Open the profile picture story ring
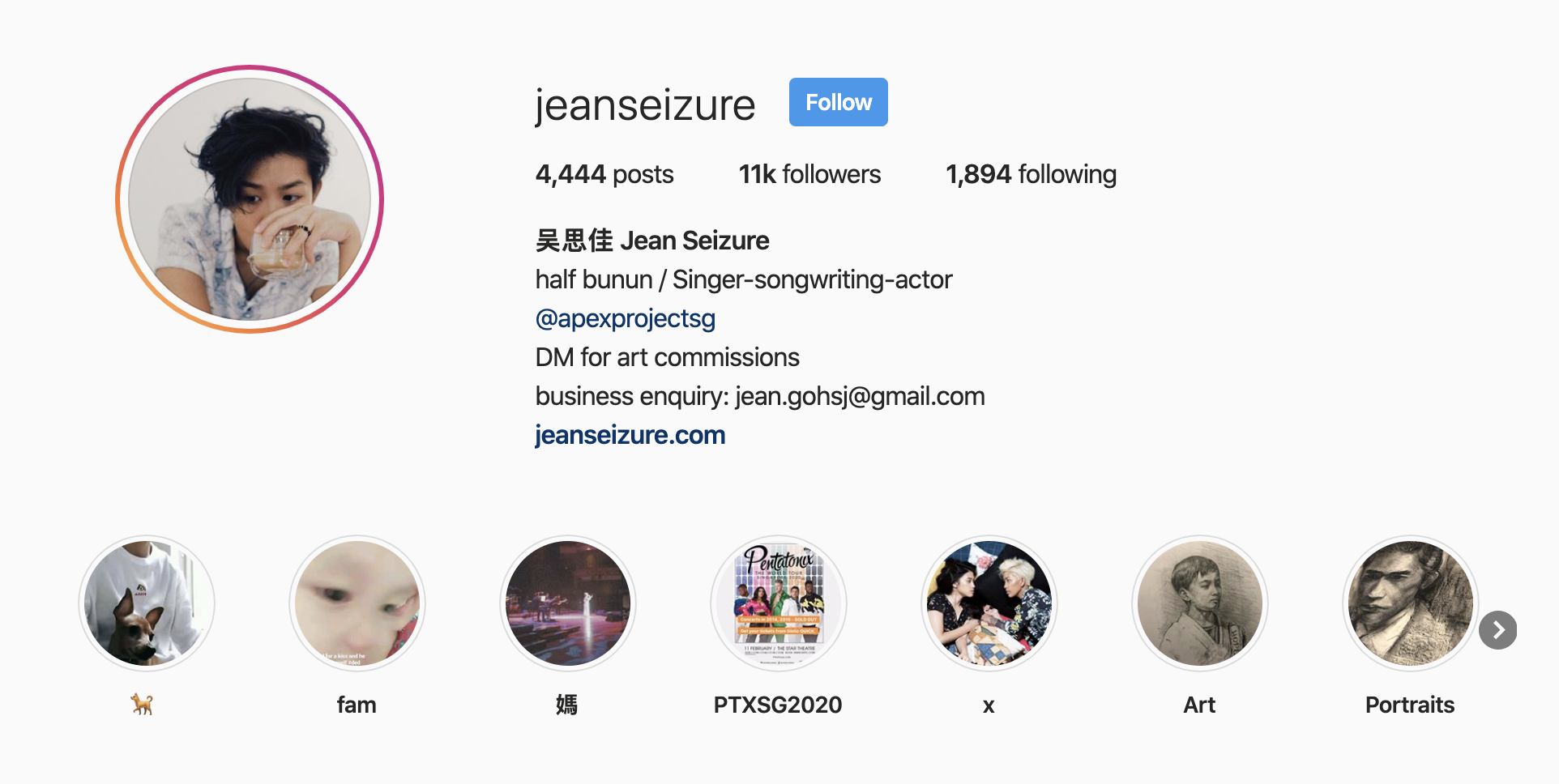Viewport: 1559px width, 784px height. click(x=250, y=199)
